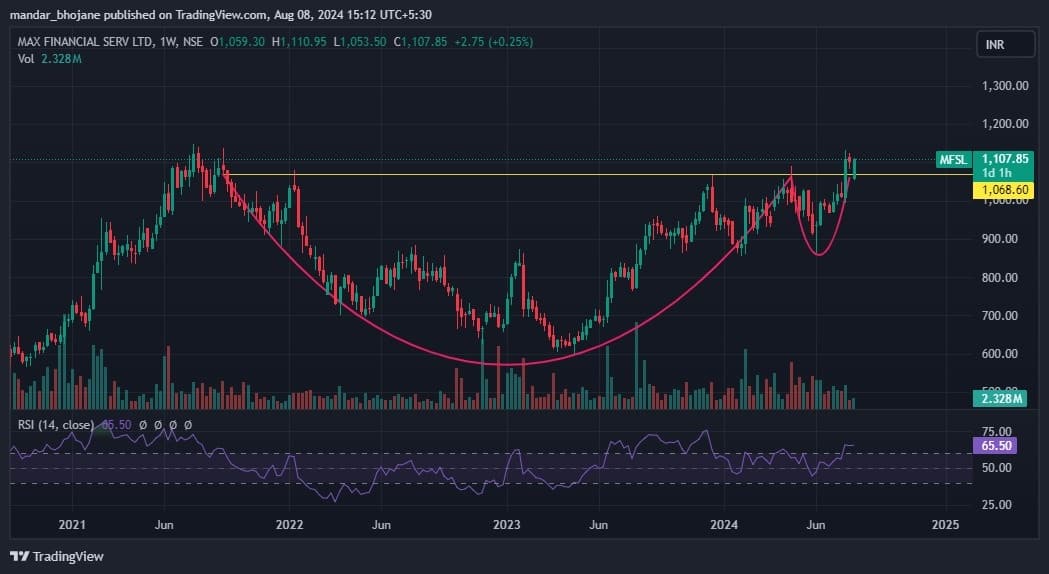Click the RSI (14, close) indicator label
This screenshot has width=1049, height=574.
click(56, 425)
